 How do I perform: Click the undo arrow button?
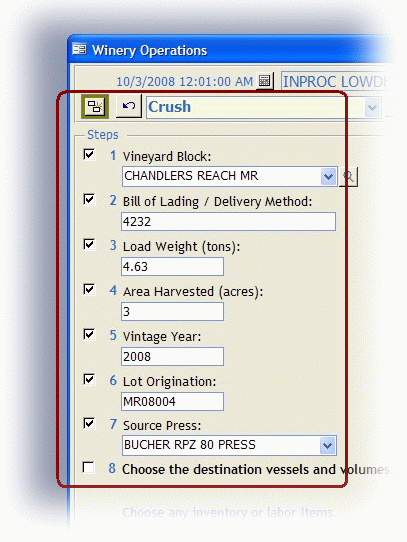129,106
